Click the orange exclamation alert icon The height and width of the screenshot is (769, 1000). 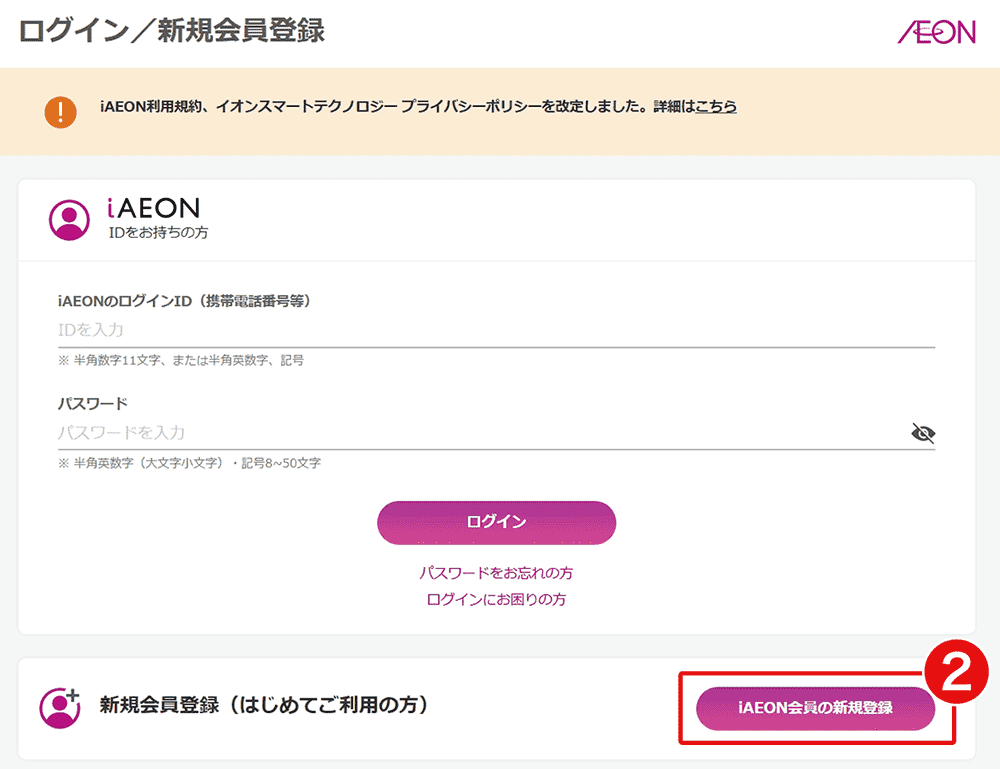click(x=60, y=111)
